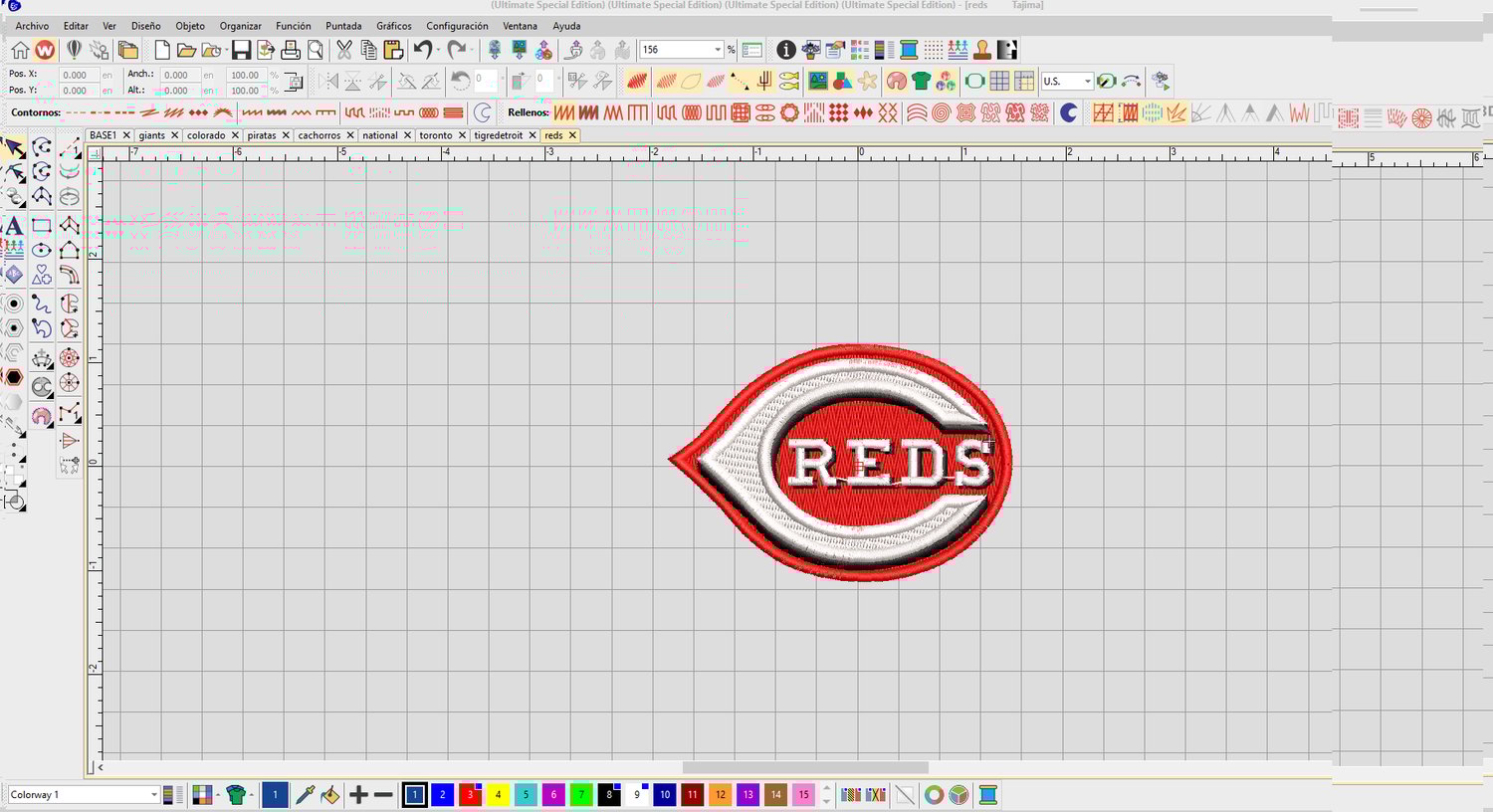
Task: Click the rubber stamp icon in toolbar
Action: (982, 50)
